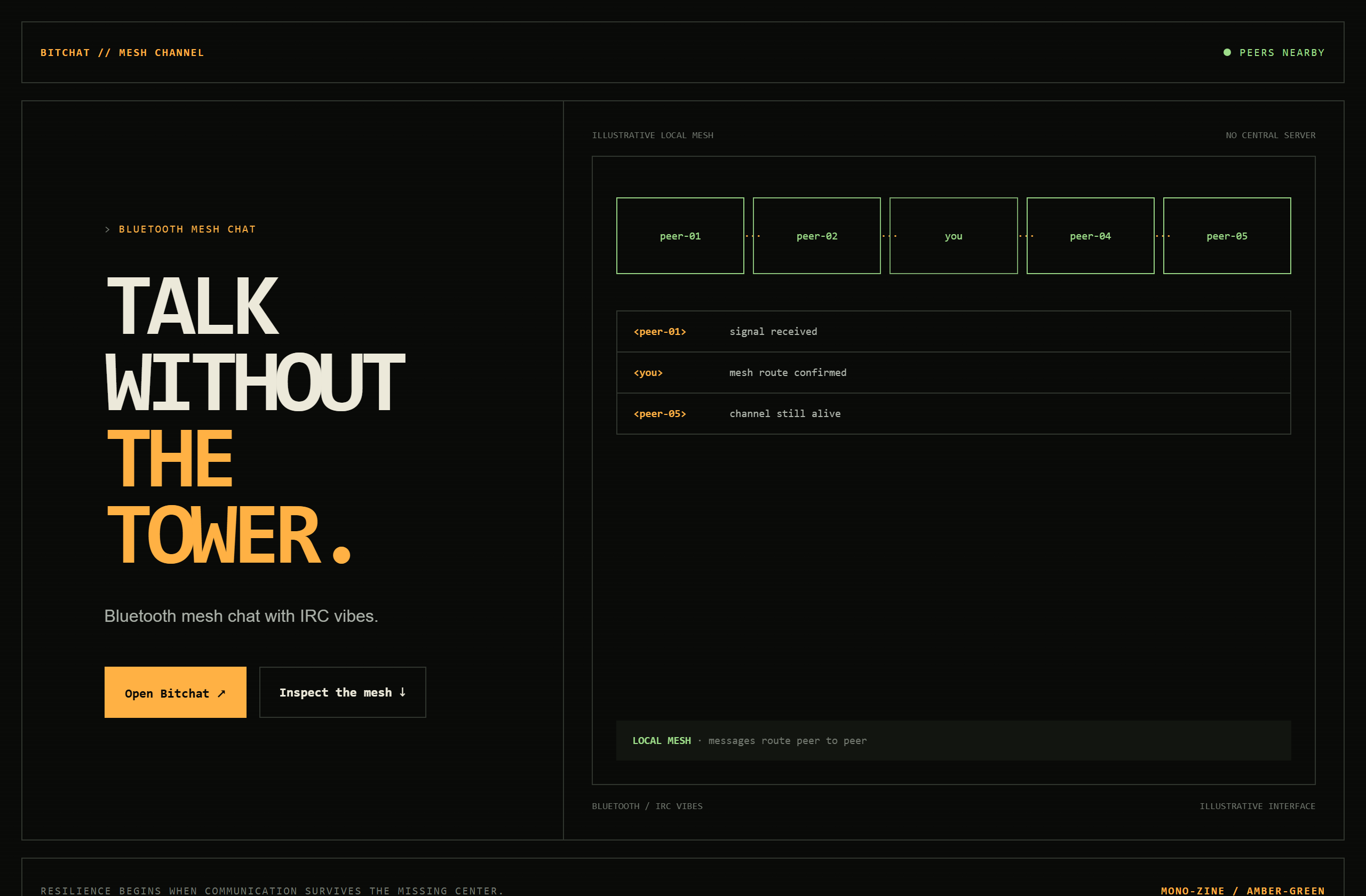
Task: Click the <peer-05> channel still alive row
Action: click(x=954, y=413)
